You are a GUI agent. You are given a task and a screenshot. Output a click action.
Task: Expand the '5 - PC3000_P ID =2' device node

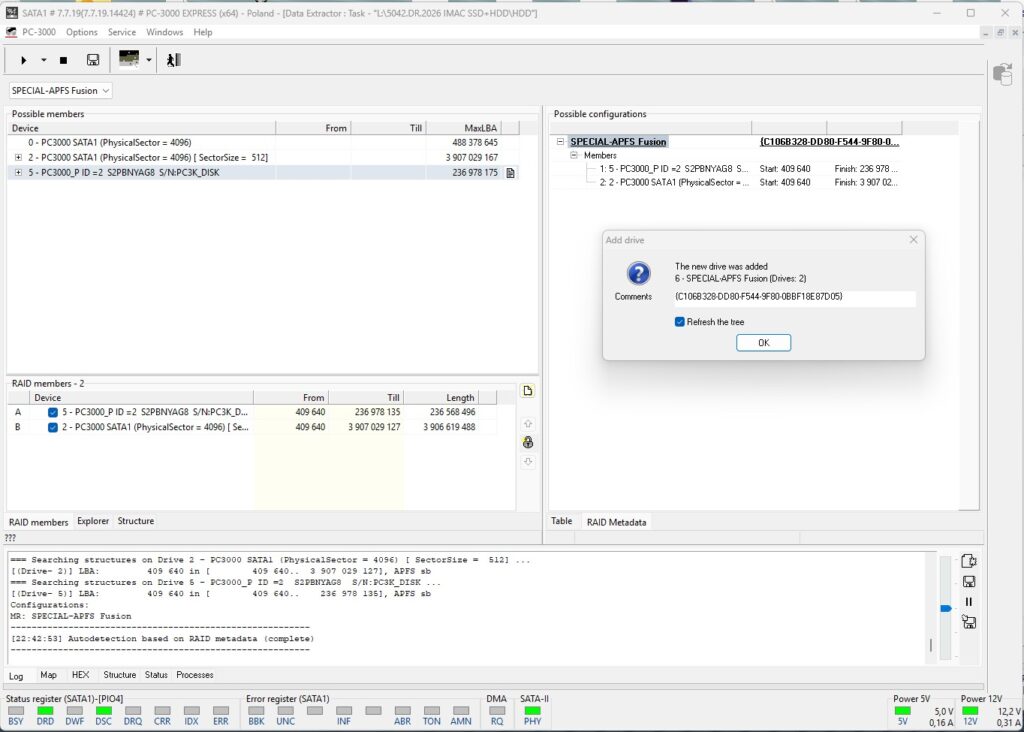[18, 172]
